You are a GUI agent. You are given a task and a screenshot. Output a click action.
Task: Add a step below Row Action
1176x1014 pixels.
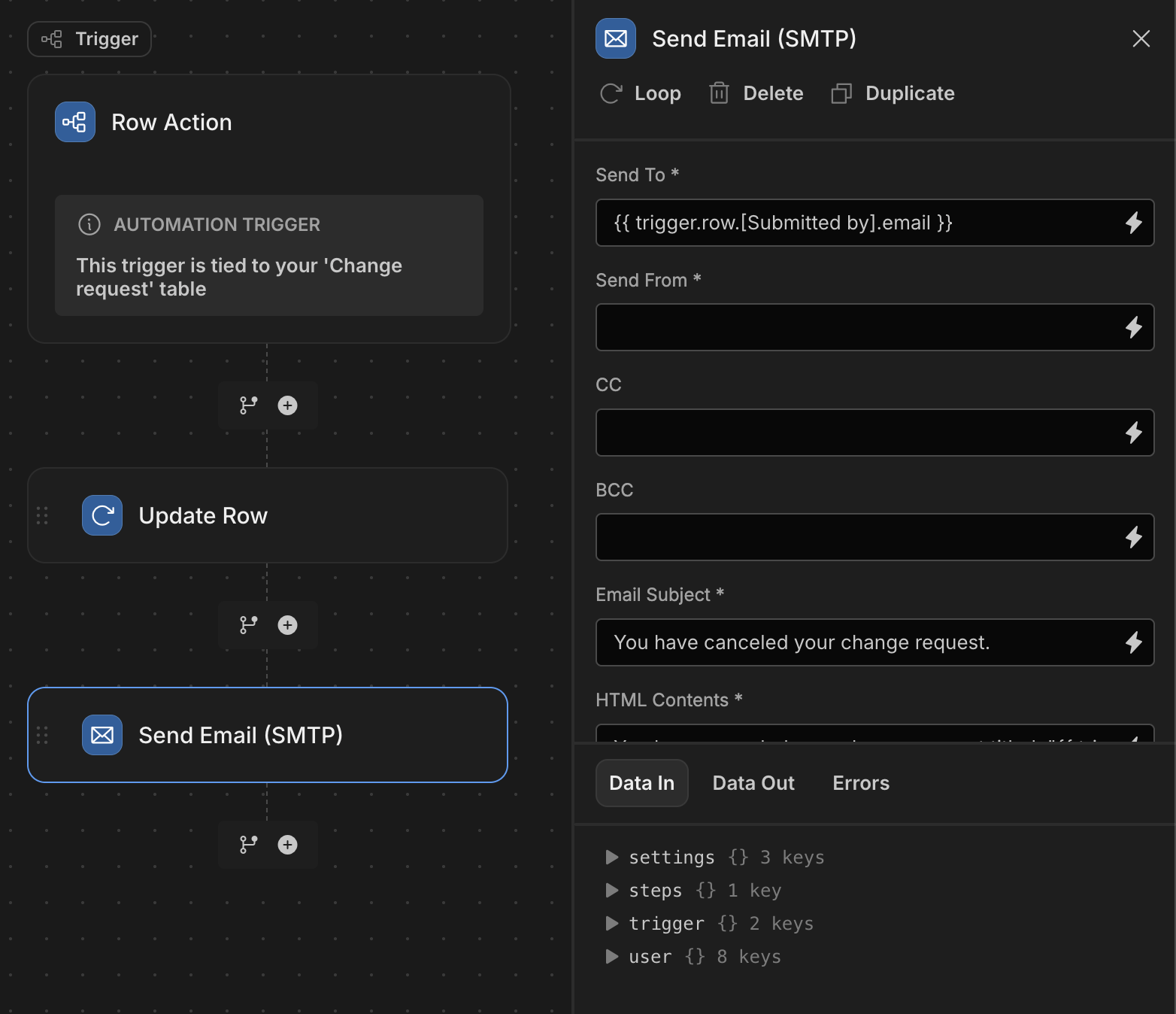287,405
